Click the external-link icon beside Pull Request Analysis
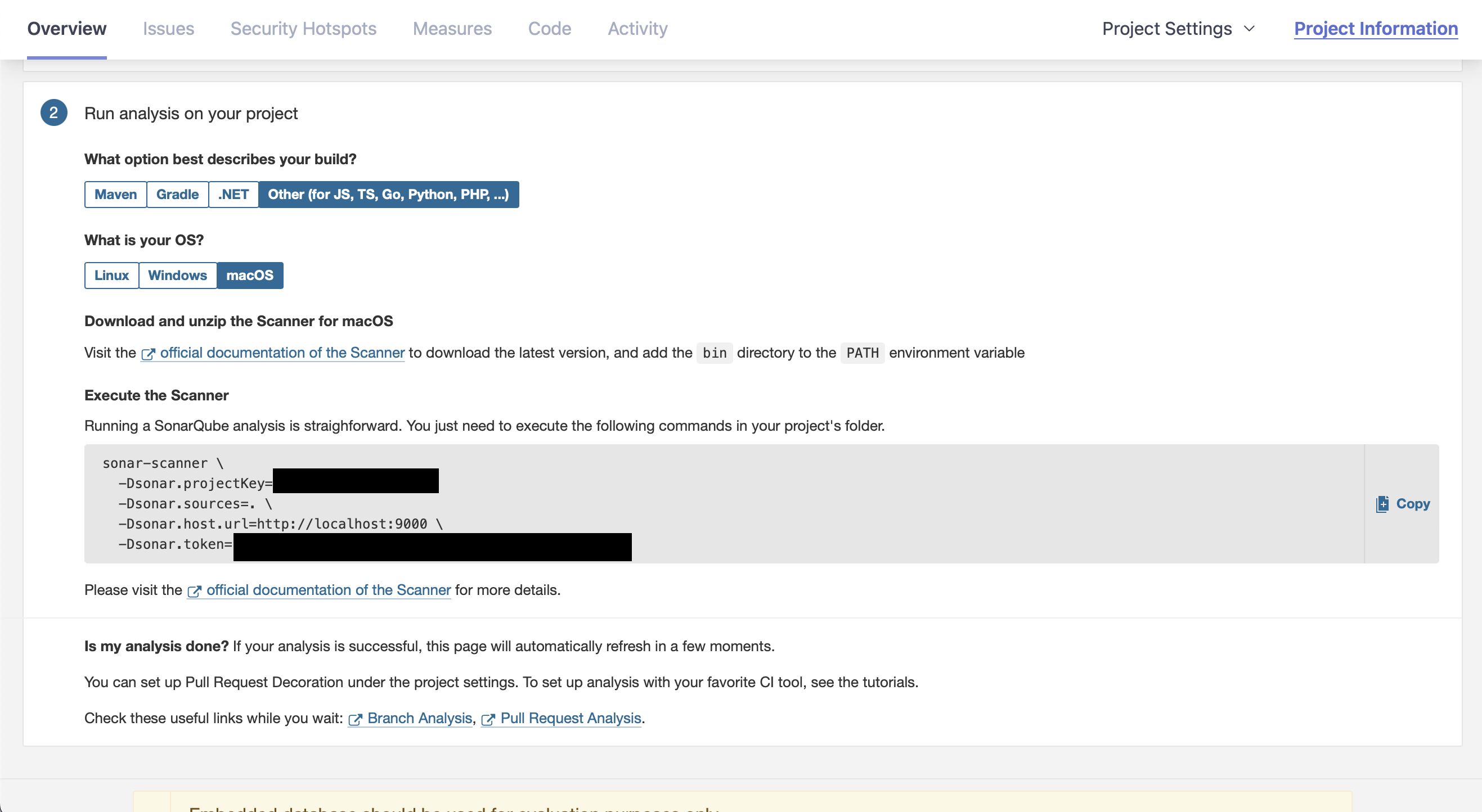Screen dimensions: 1482x812 coord(489,718)
